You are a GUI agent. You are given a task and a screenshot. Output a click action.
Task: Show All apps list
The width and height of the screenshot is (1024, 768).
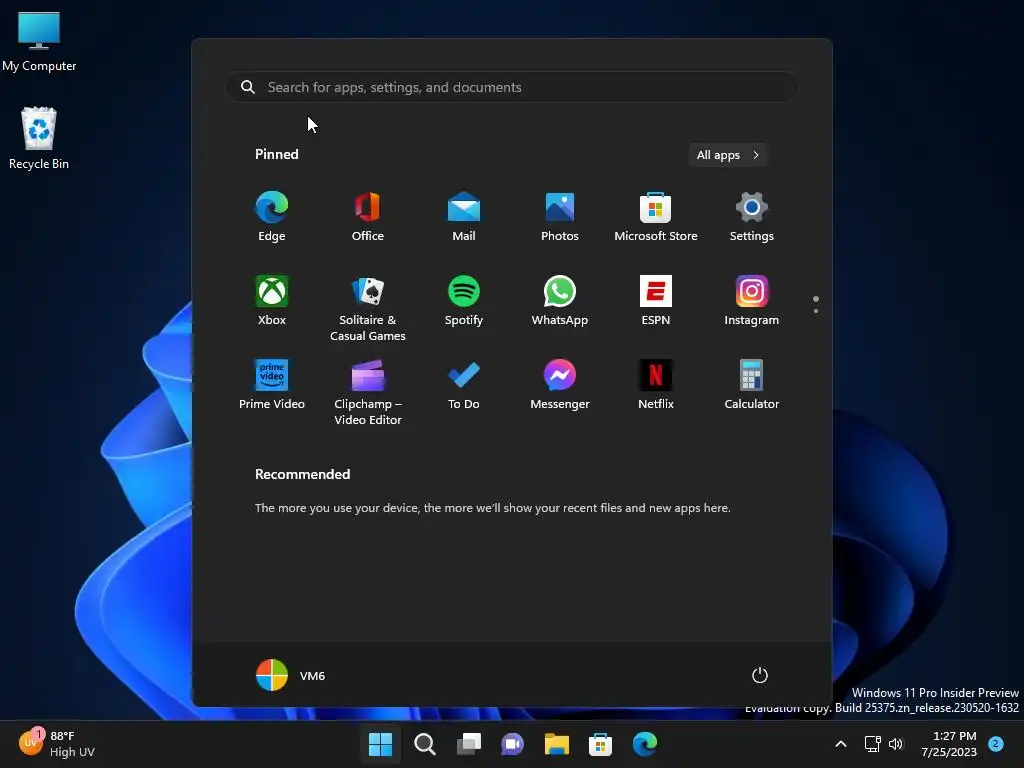(728, 155)
